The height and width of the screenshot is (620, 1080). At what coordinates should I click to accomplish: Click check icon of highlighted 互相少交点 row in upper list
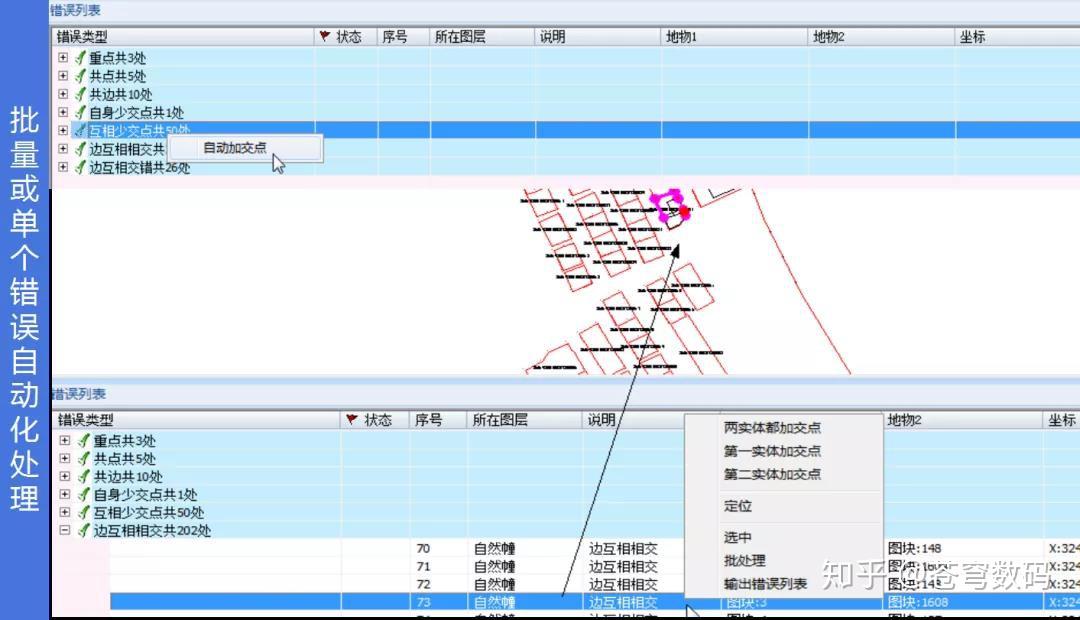pos(81,130)
